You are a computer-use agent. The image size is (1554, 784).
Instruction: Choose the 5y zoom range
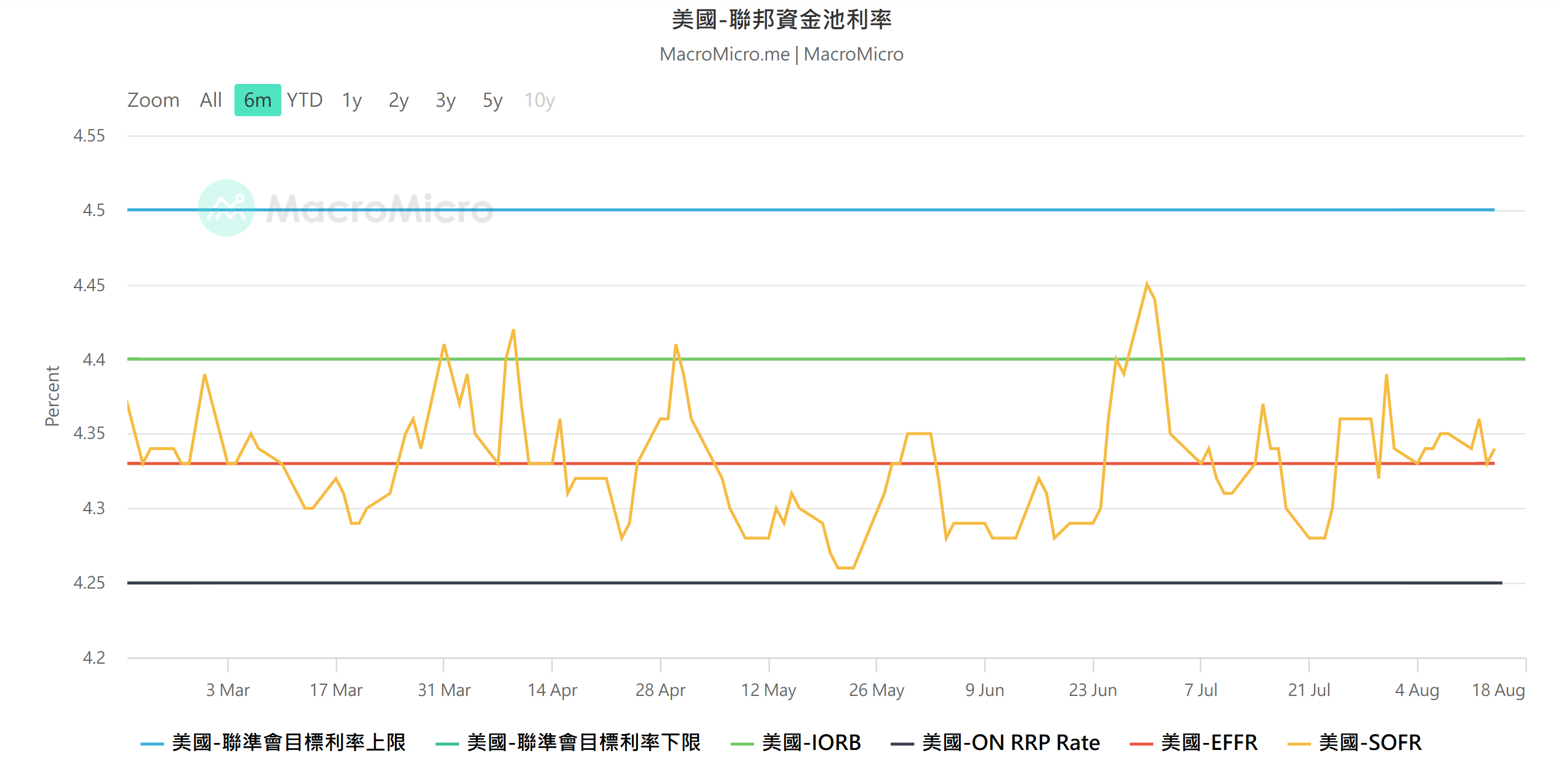click(x=493, y=100)
